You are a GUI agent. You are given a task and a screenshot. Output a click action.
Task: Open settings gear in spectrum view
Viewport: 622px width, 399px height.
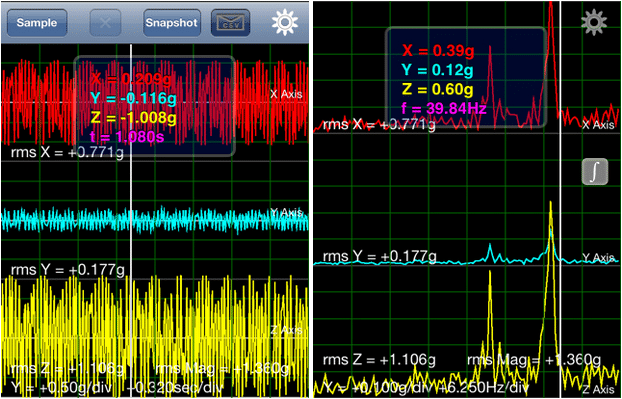594,23
